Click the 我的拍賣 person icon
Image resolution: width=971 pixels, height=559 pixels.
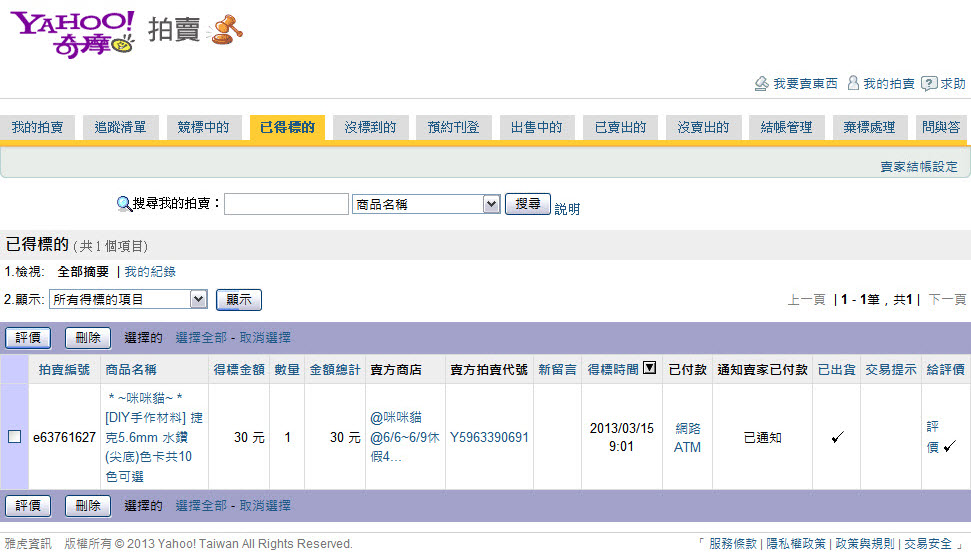click(853, 83)
